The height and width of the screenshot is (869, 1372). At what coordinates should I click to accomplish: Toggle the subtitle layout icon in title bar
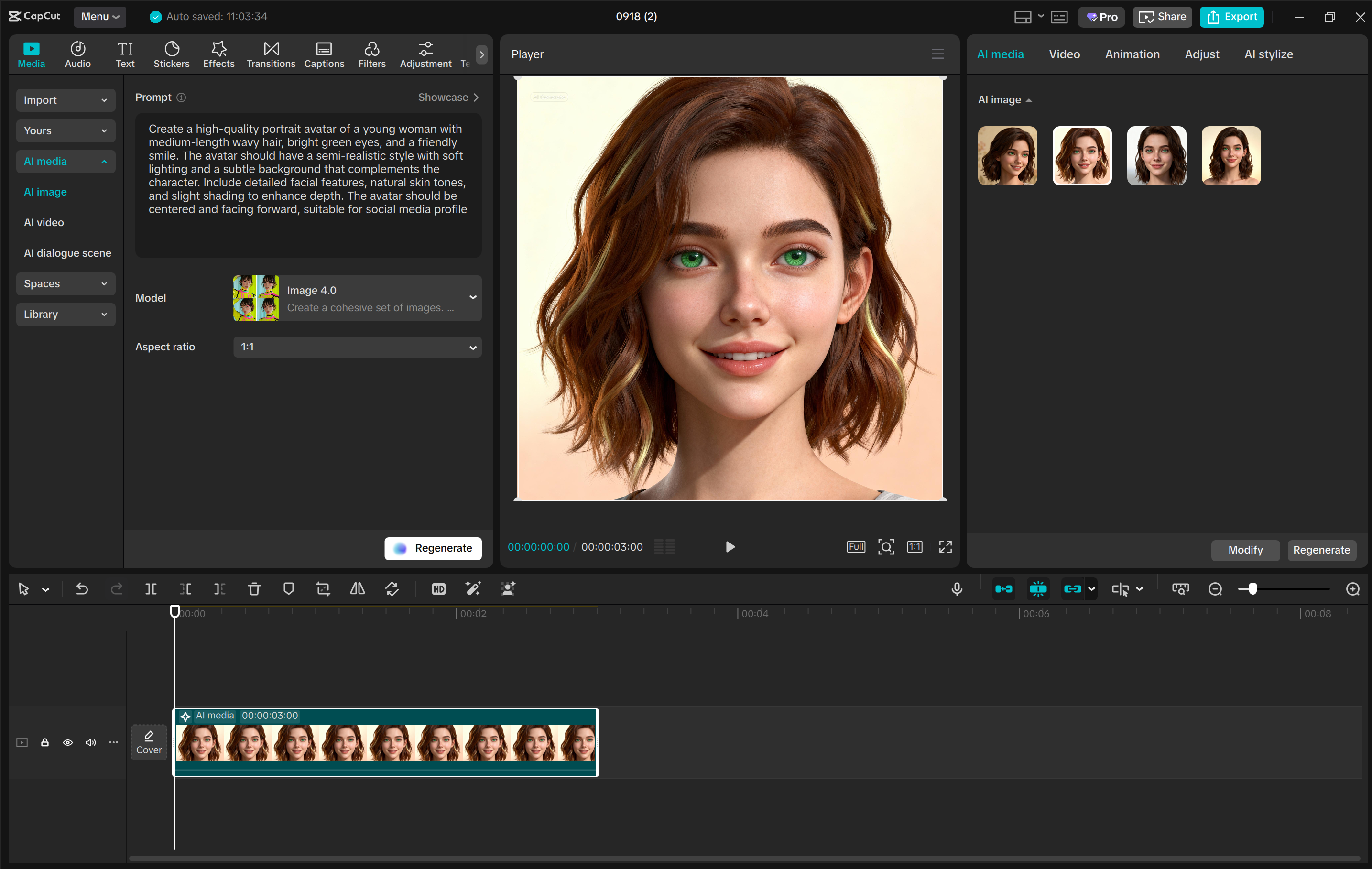click(1059, 17)
